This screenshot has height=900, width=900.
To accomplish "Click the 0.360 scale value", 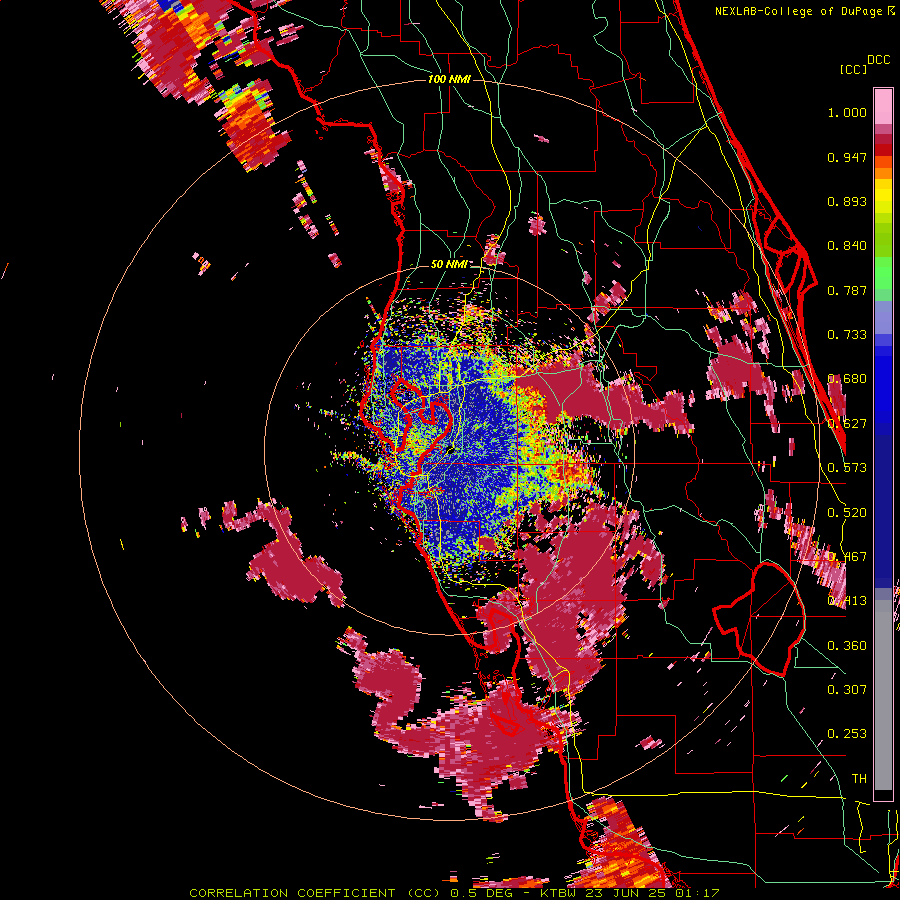I will point(847,646).
